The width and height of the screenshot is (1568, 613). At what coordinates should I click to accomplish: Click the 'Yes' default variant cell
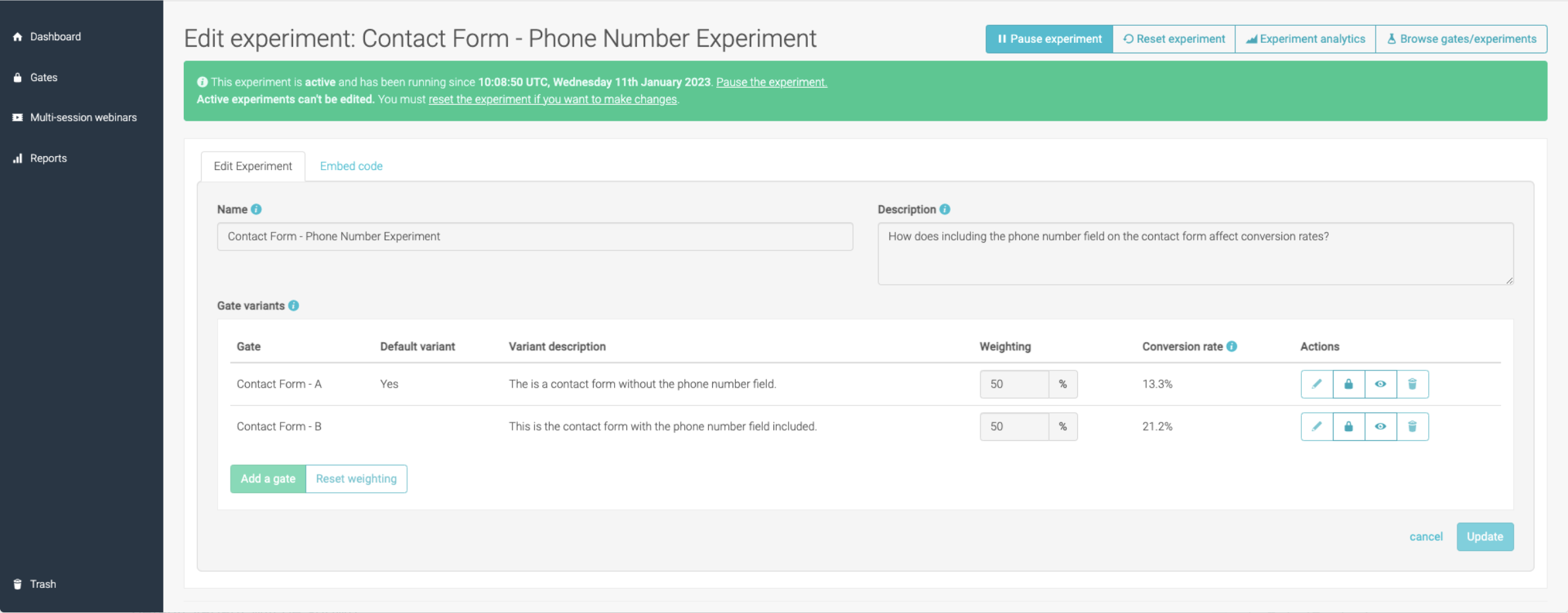[389, 384]
